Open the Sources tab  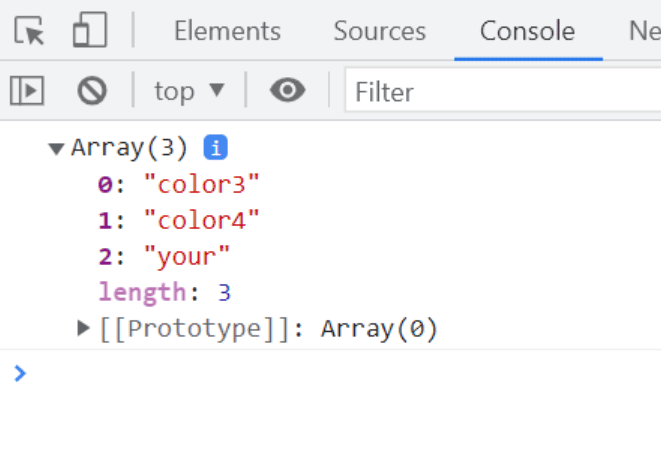tap(380, 31)
